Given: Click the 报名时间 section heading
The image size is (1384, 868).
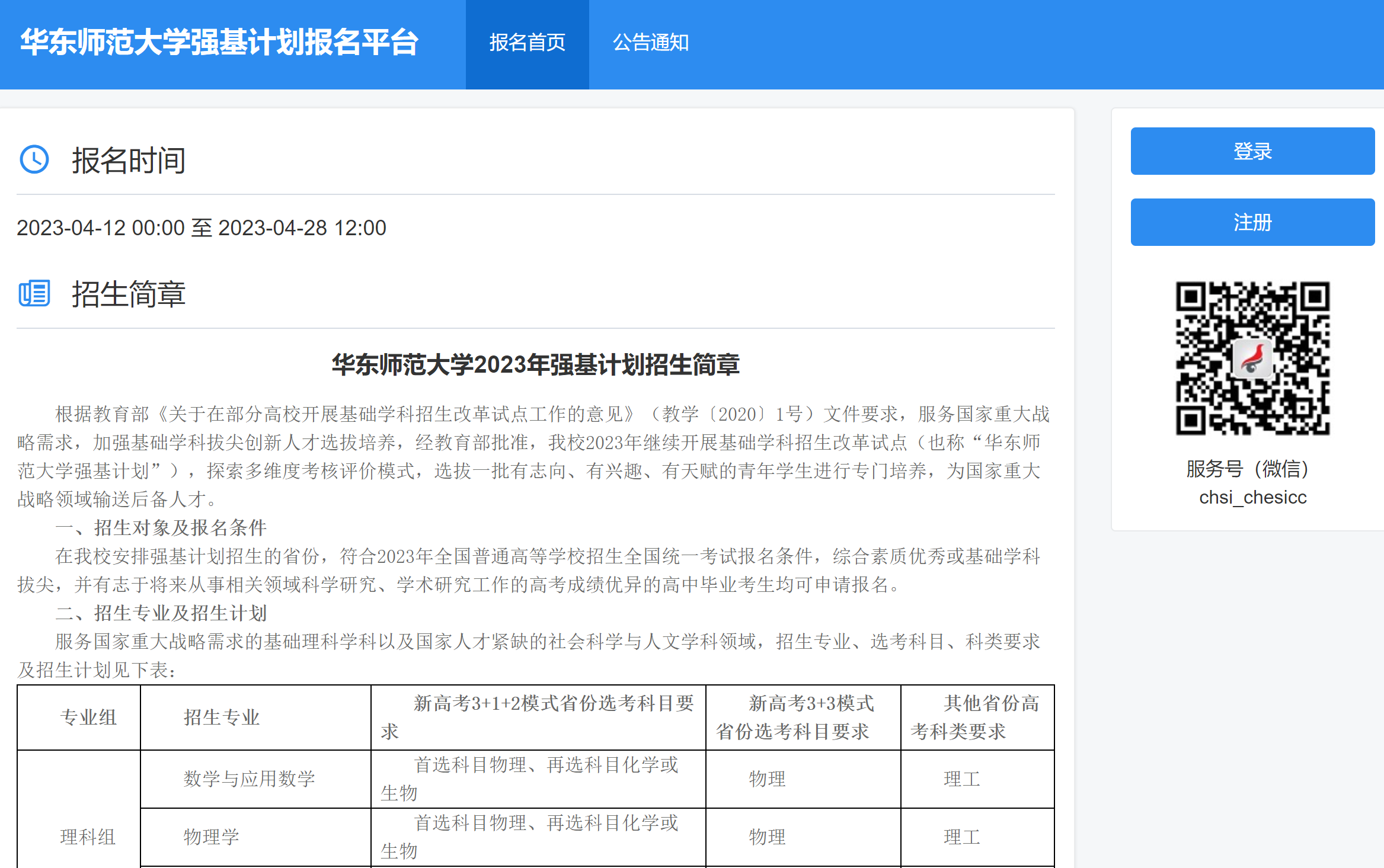Looking at the screenshot, I should click(x=129, y=161).
